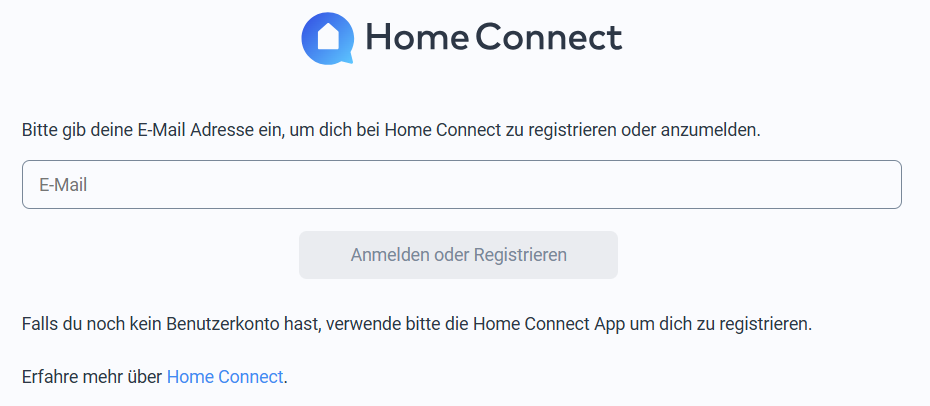Click the white house shape inside the logo
This screenshot has height=406, width=930.
[328, 38]
